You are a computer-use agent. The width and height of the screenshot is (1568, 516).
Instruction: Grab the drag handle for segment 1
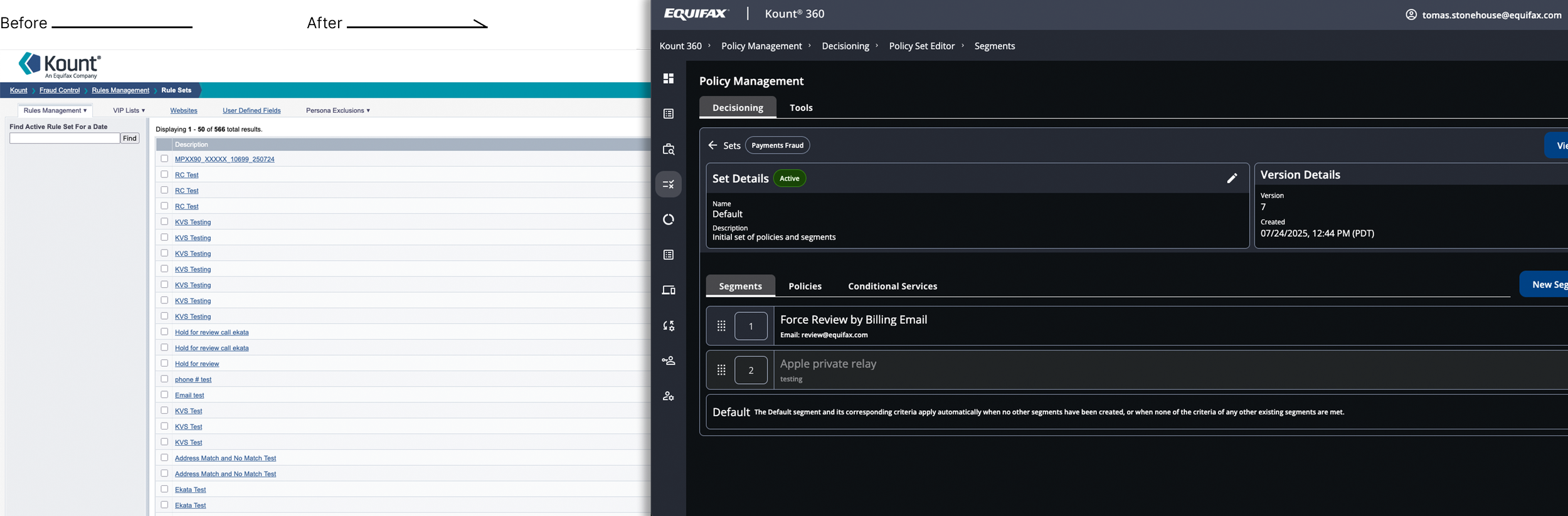[x=721, y=326]
